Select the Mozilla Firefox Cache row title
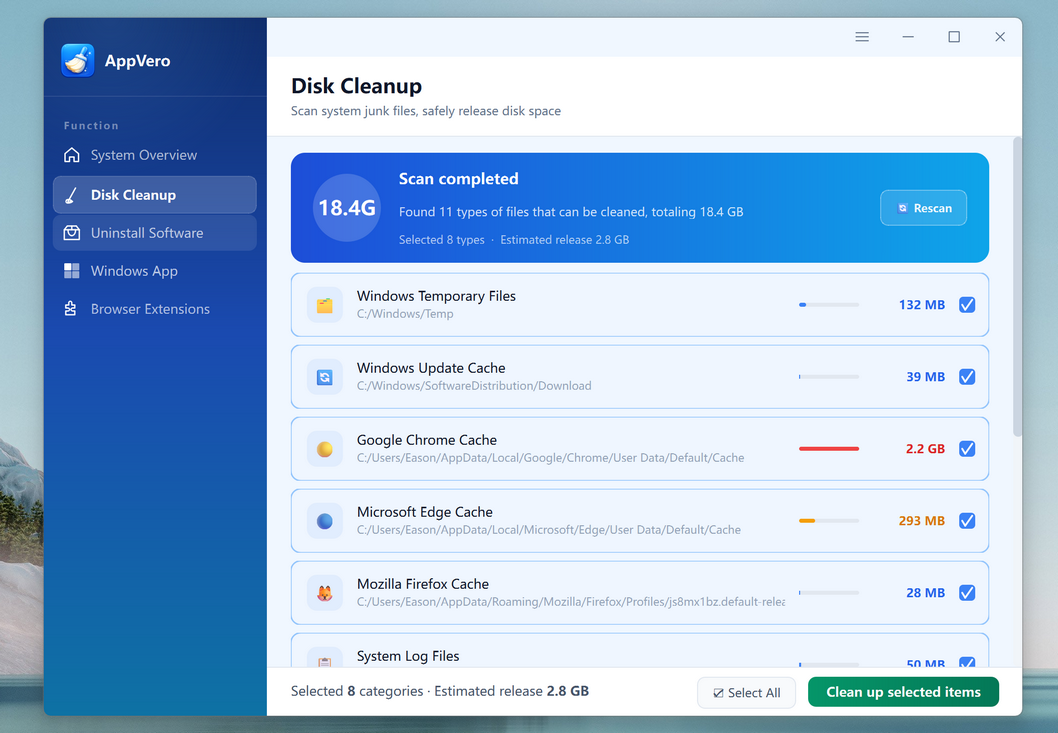Screen dimensions: 1058x733 pos(422,584)
